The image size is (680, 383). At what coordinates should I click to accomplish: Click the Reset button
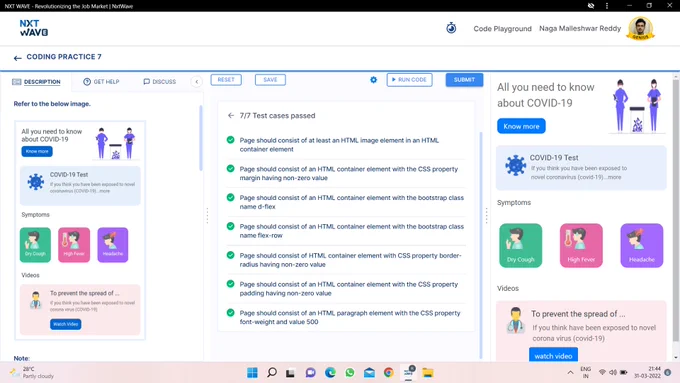(x=226, y=80)
